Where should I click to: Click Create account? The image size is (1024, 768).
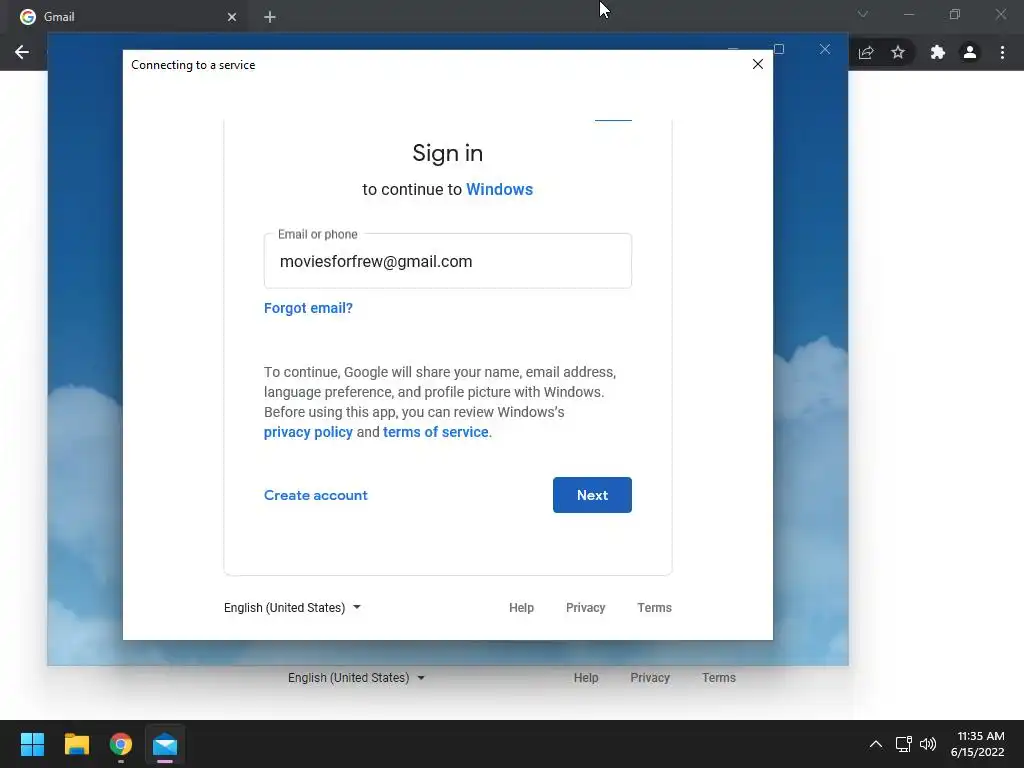click(x=315, y=495)
